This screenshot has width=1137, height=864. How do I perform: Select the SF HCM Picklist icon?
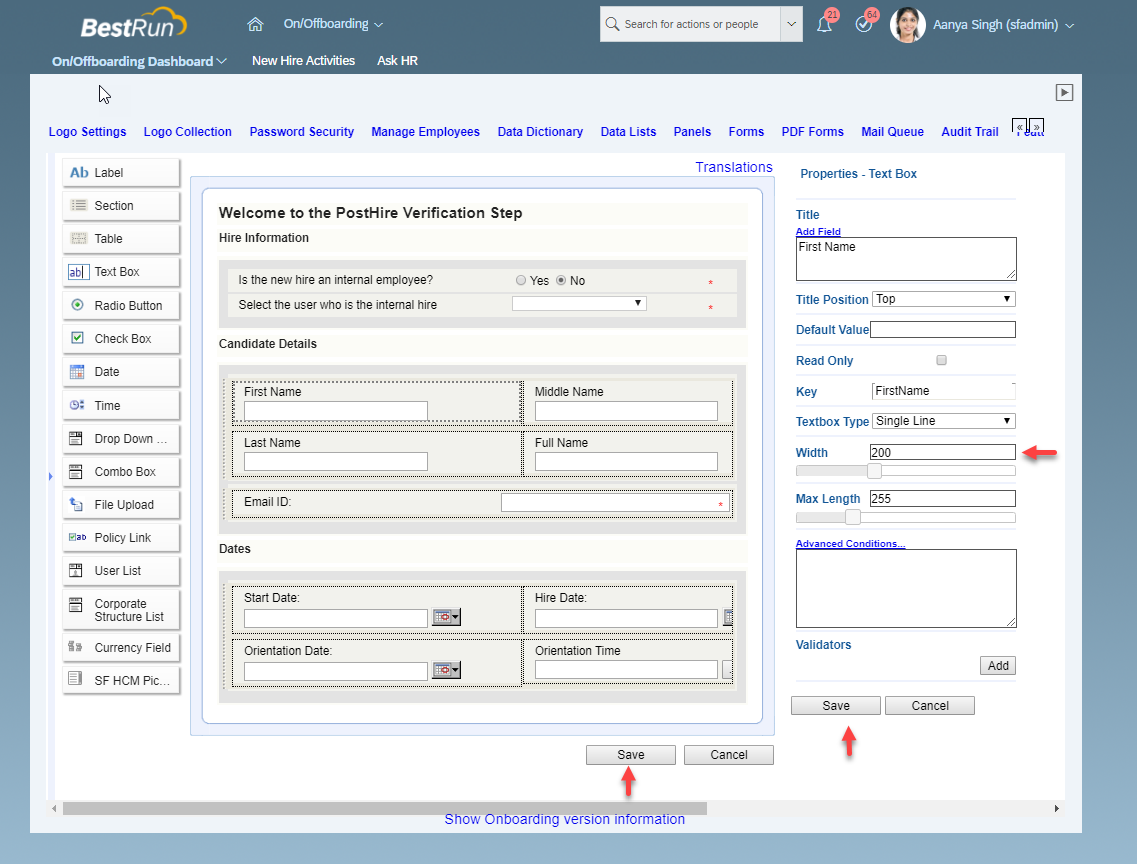pos(75,678)
